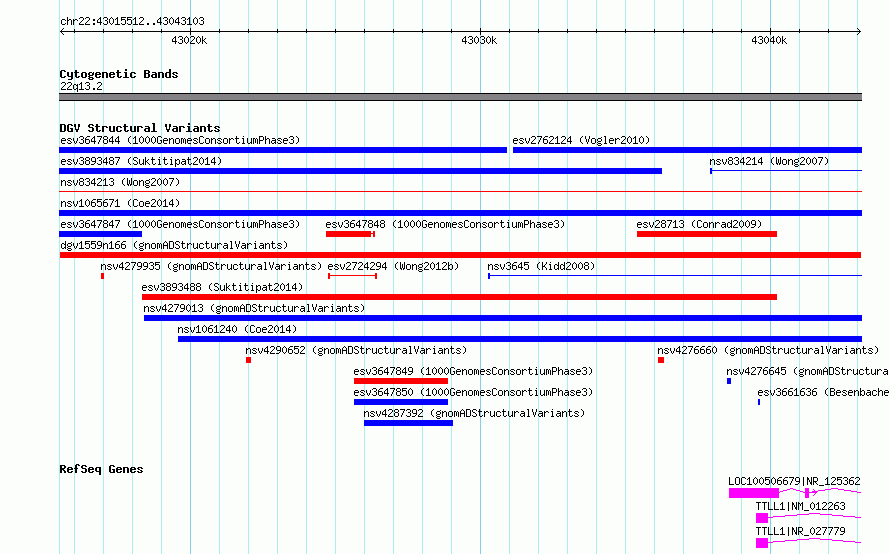Click the chr22:43015512..43043103 coordinate label

132,21
